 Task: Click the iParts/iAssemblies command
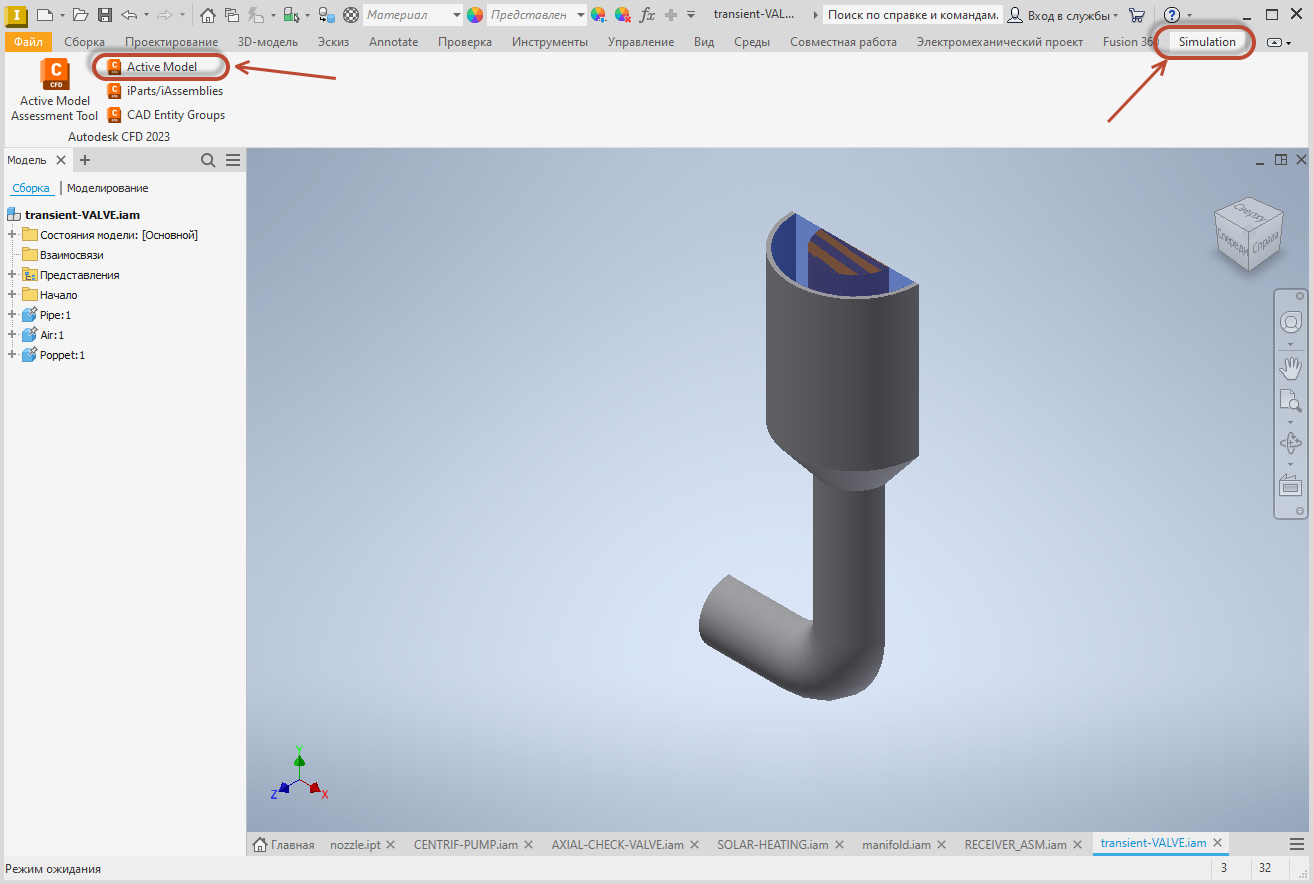(x=165, y=91)
